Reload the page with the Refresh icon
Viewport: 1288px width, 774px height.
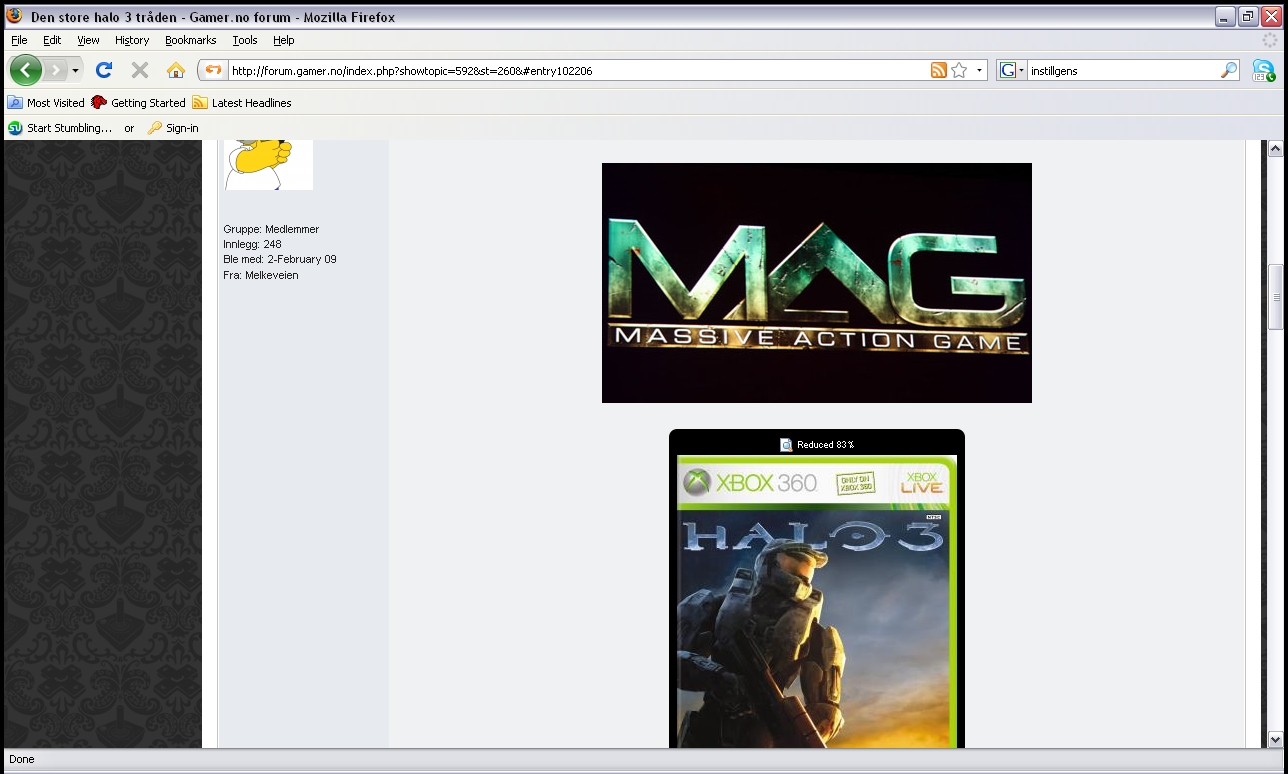coord(104,70)
